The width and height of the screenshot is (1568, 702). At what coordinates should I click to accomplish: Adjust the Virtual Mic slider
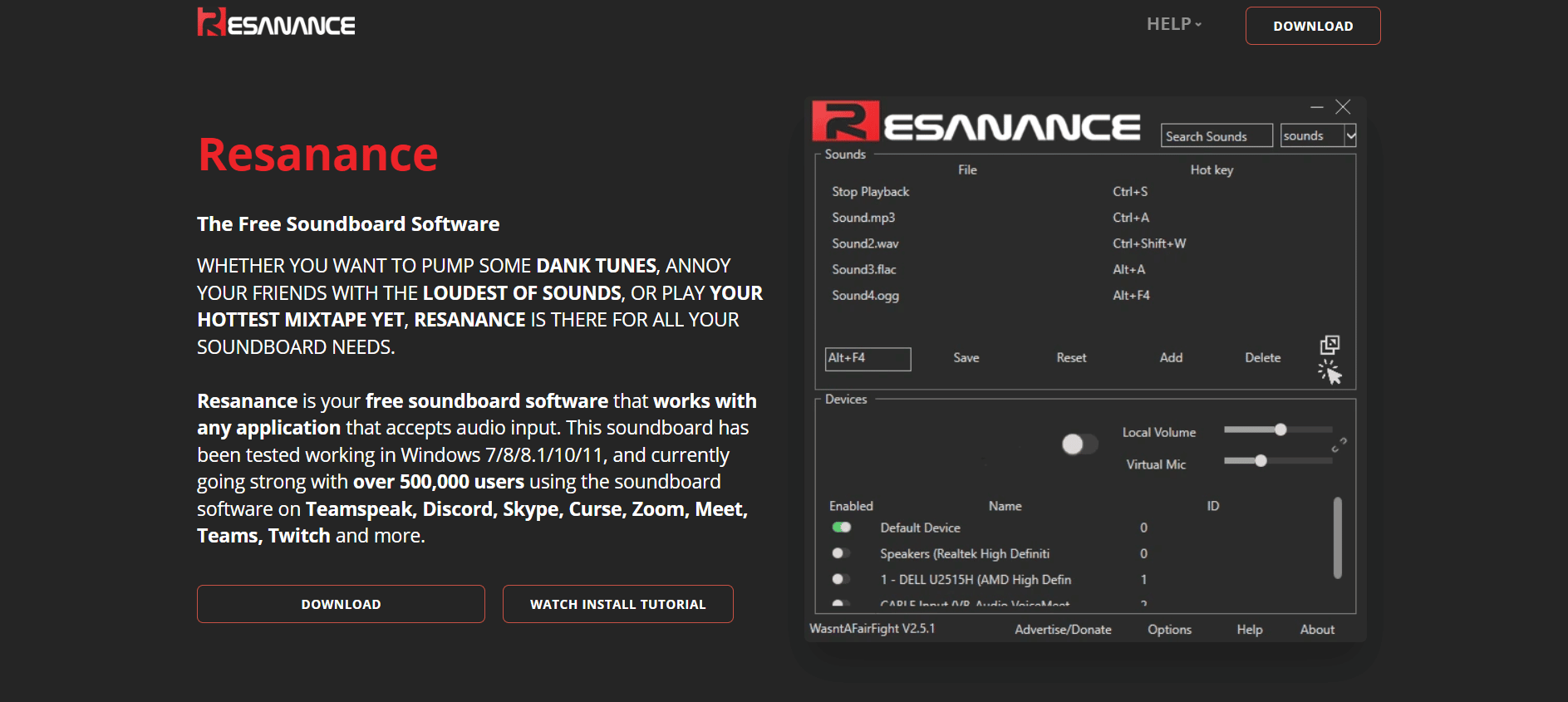(x=1278, y=461)
